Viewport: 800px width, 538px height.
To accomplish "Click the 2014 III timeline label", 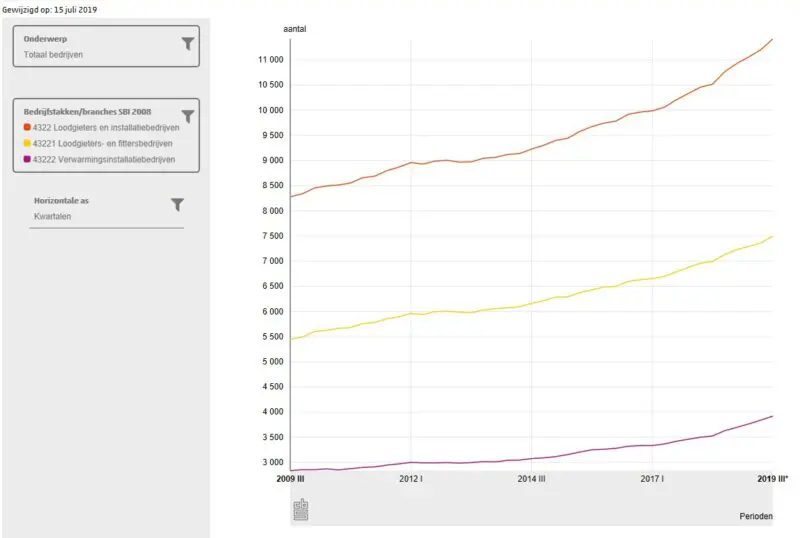I will (x=532, y=479).
